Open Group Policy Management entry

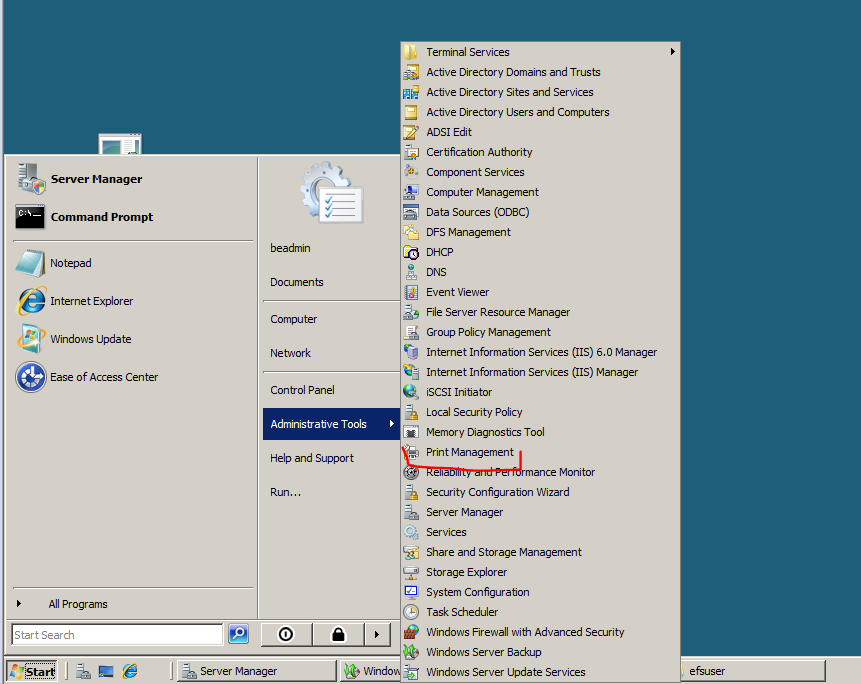[x=541, y=332]
